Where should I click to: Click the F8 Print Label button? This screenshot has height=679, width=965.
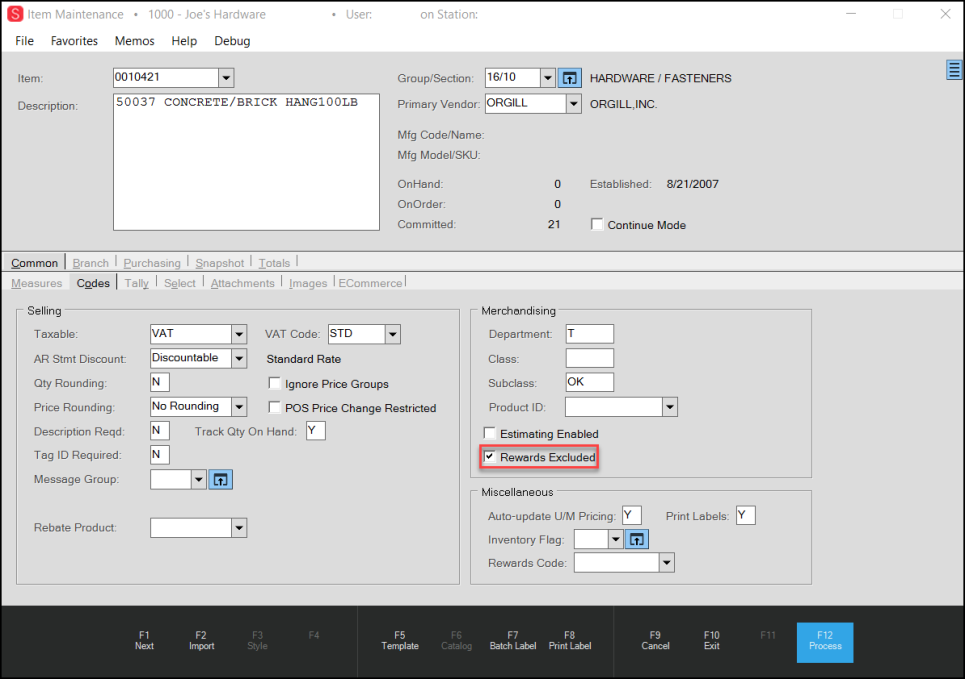[x=570, y=640]
